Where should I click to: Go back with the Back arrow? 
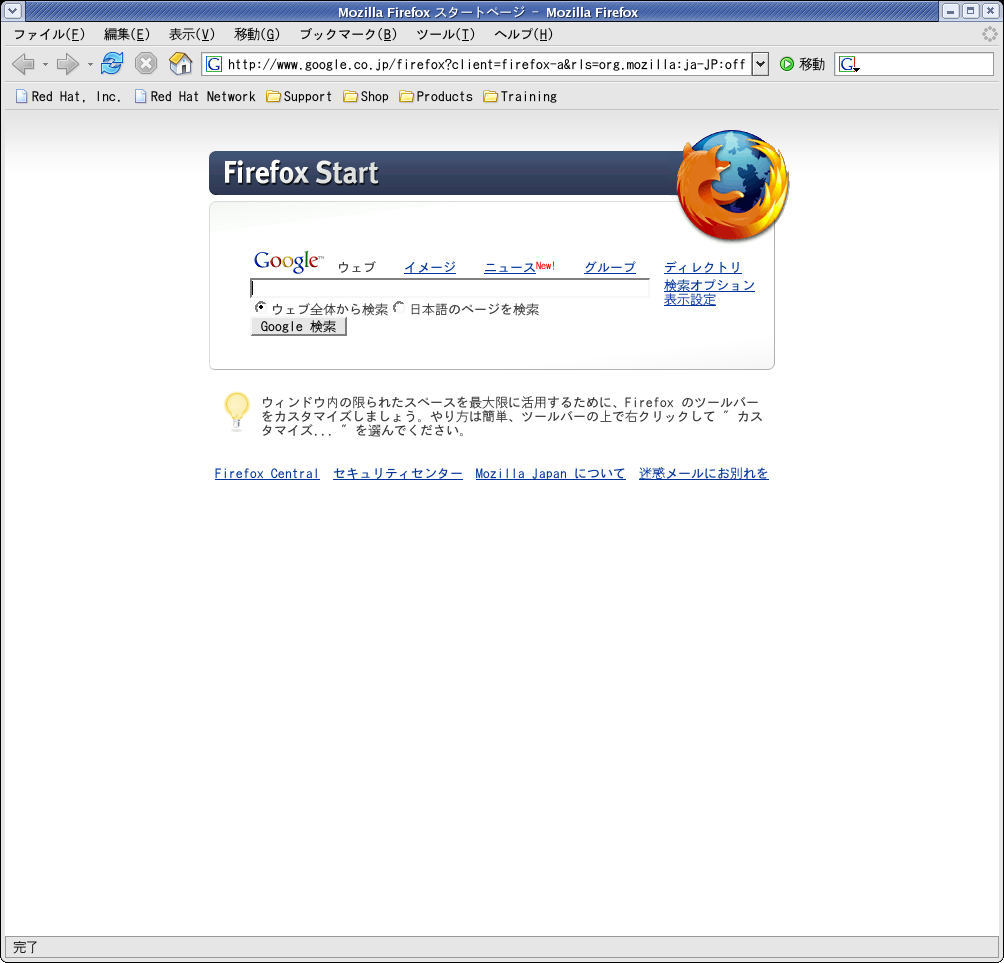click(23, 64)
